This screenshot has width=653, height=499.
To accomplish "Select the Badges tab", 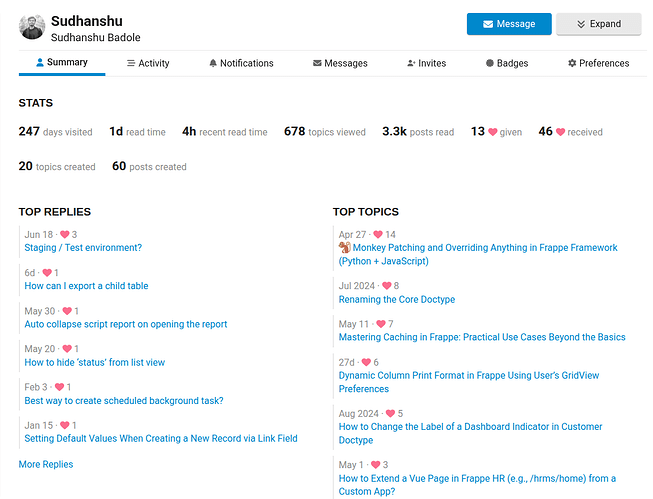I will tap(506, 63).
